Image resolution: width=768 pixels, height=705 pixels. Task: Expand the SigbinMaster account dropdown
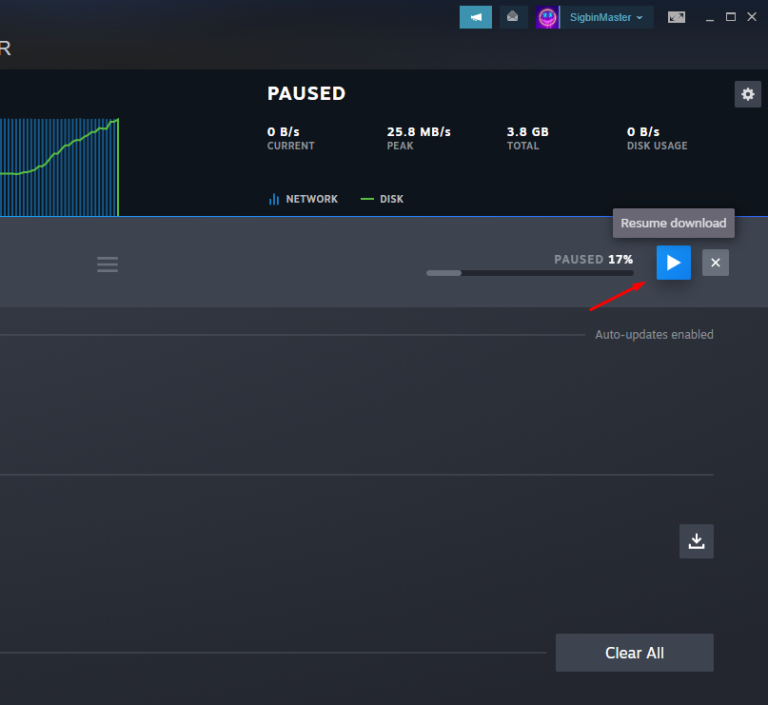coord(606,18)
